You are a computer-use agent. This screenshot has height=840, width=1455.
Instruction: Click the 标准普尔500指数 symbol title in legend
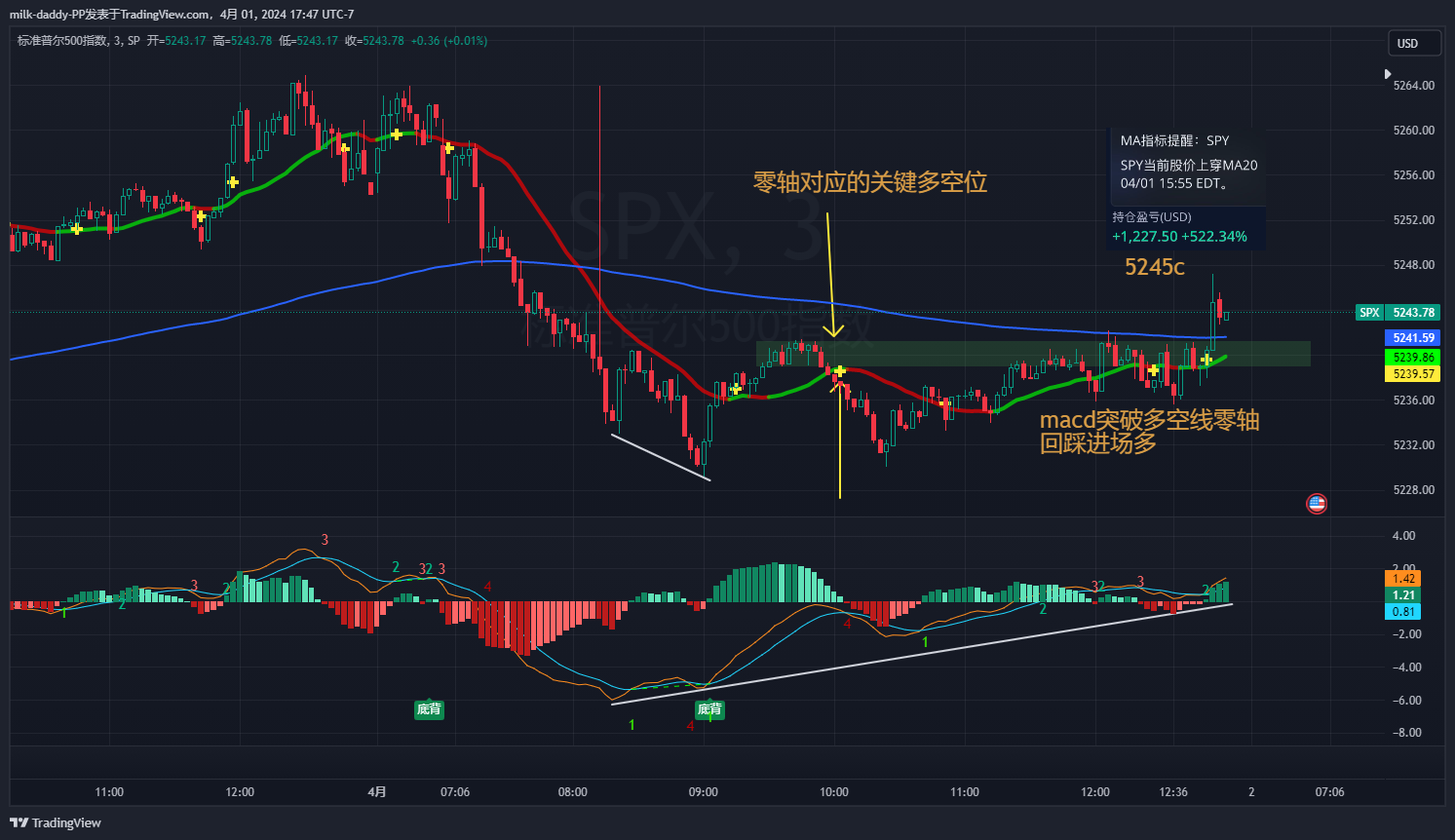(x=63, y=41)
